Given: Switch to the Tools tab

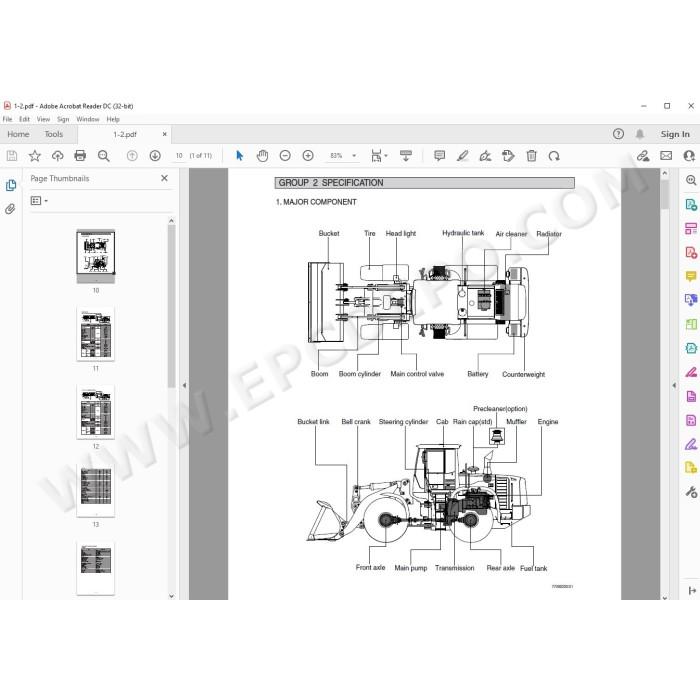Looking at the screenshot, I should tap(54, 134).
